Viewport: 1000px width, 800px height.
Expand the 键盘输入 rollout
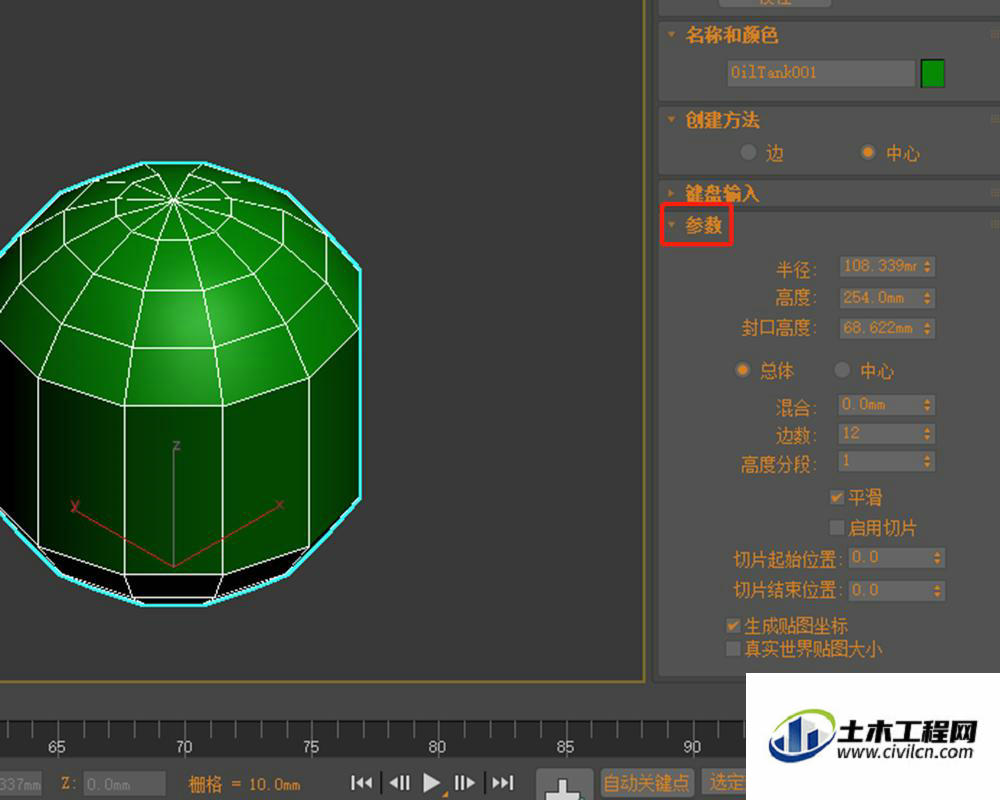point(672,193)
